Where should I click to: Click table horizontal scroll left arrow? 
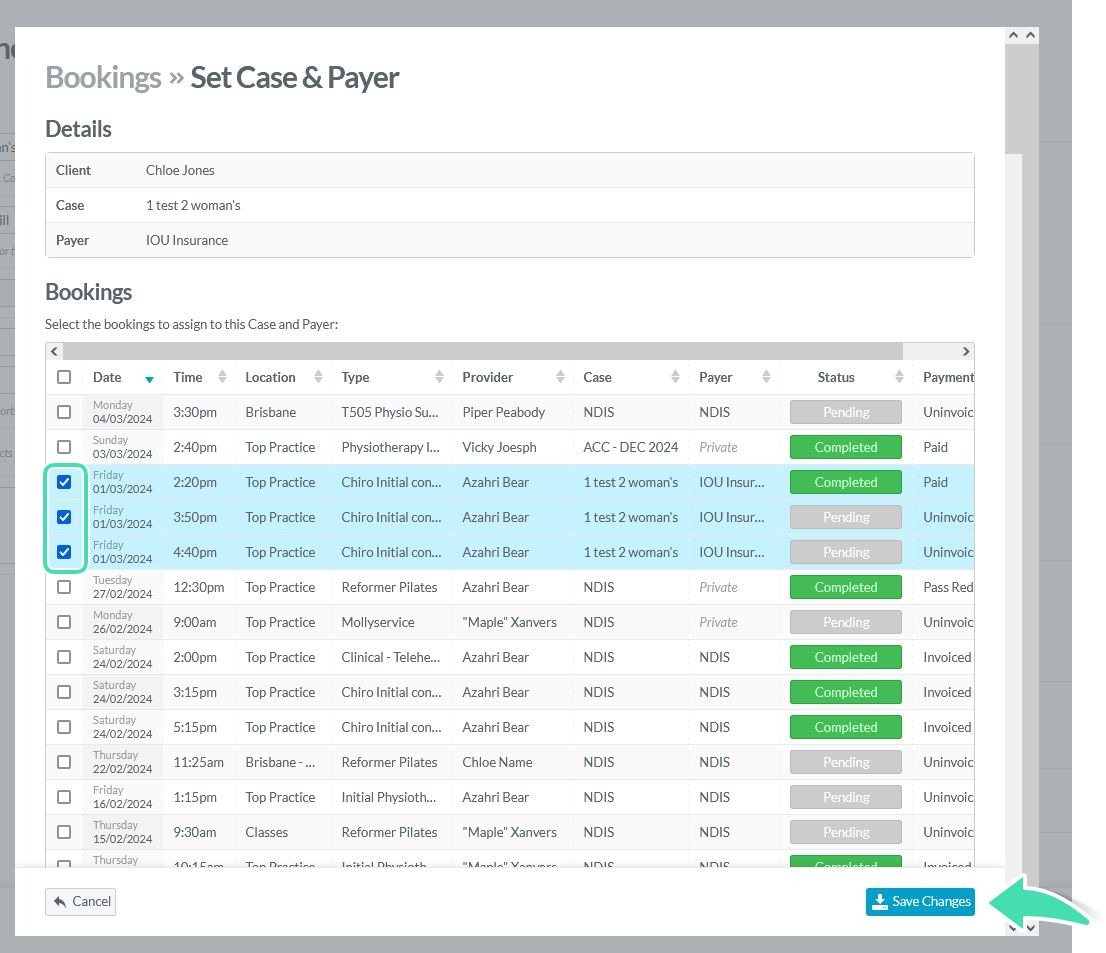pos(54,351)
